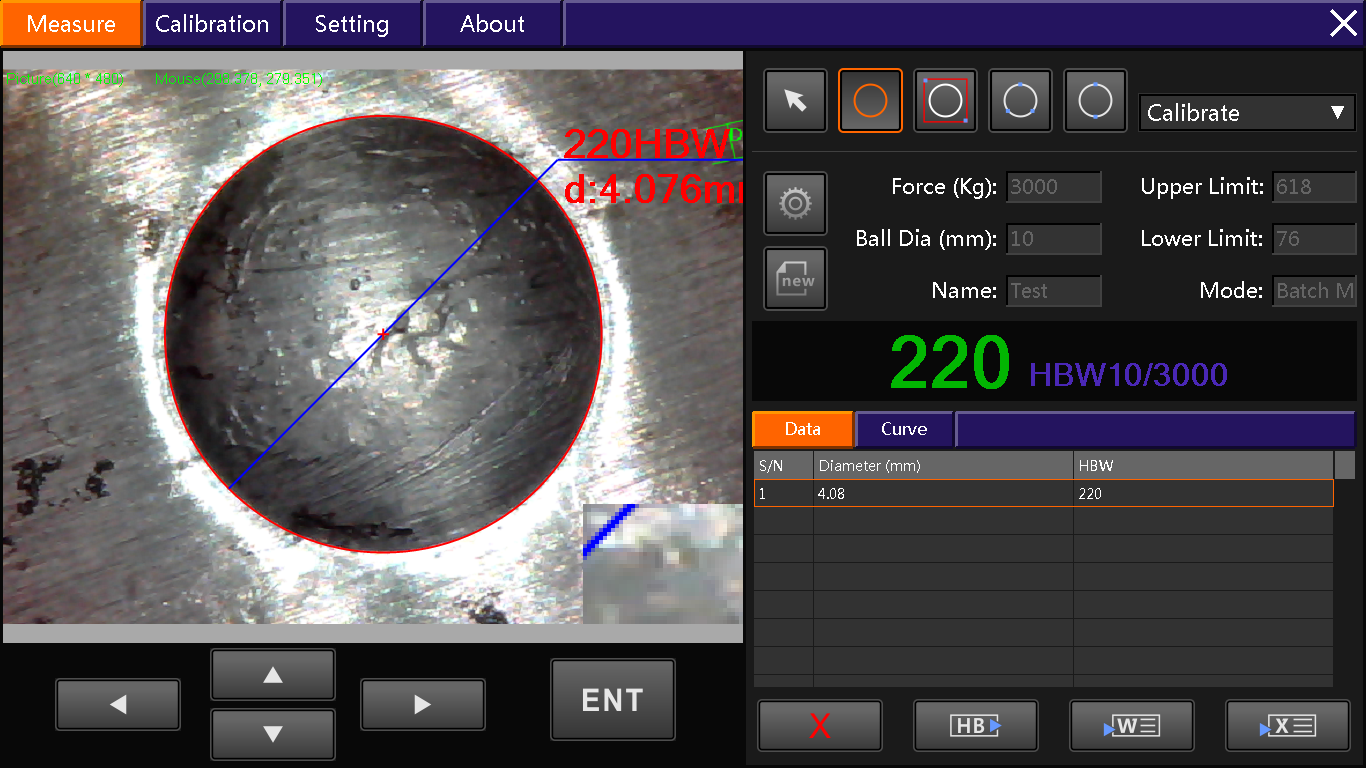Export the data to Word

pyautogui.click(x=1131, y=726)
